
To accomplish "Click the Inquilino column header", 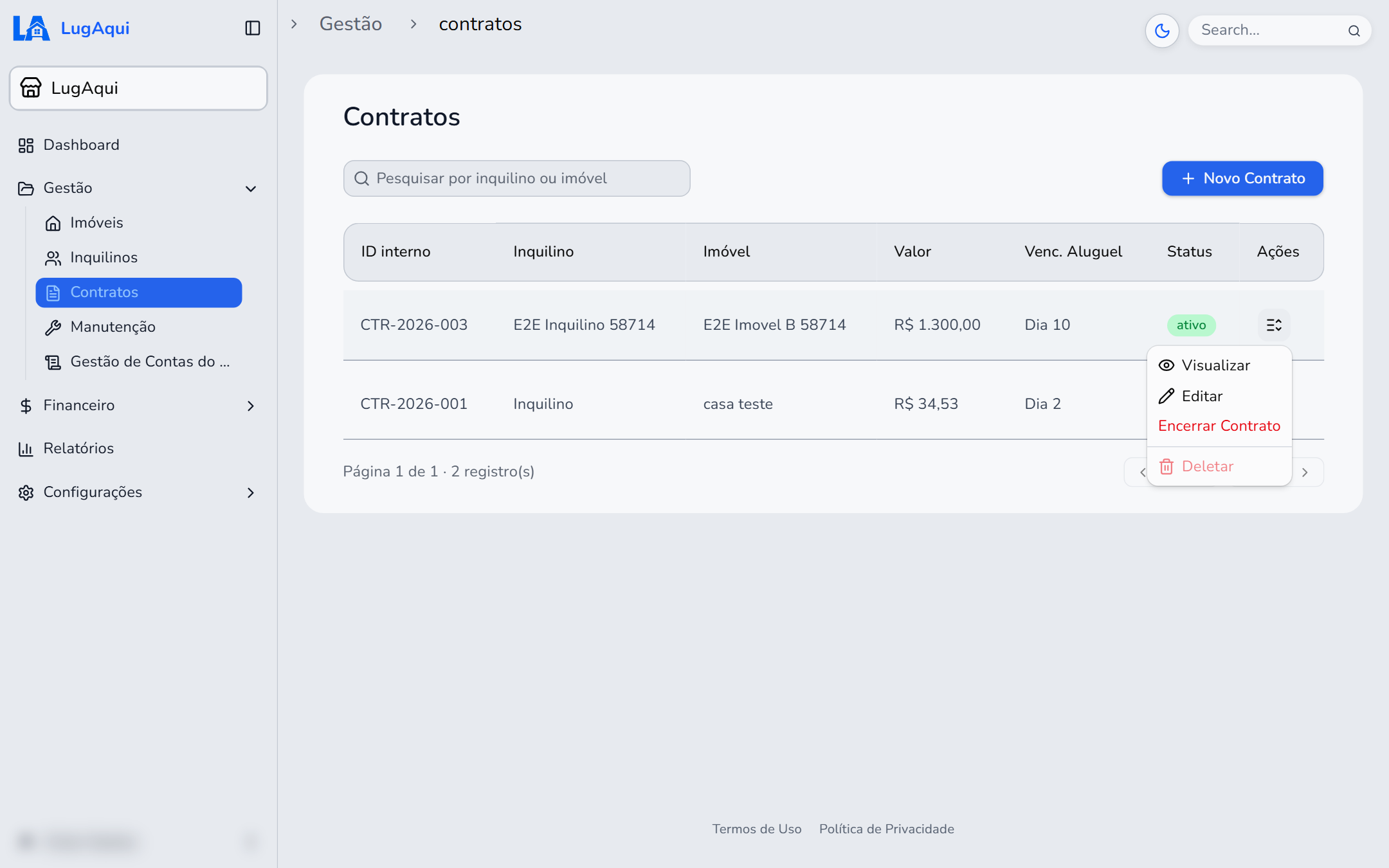I will click(543, 251).
